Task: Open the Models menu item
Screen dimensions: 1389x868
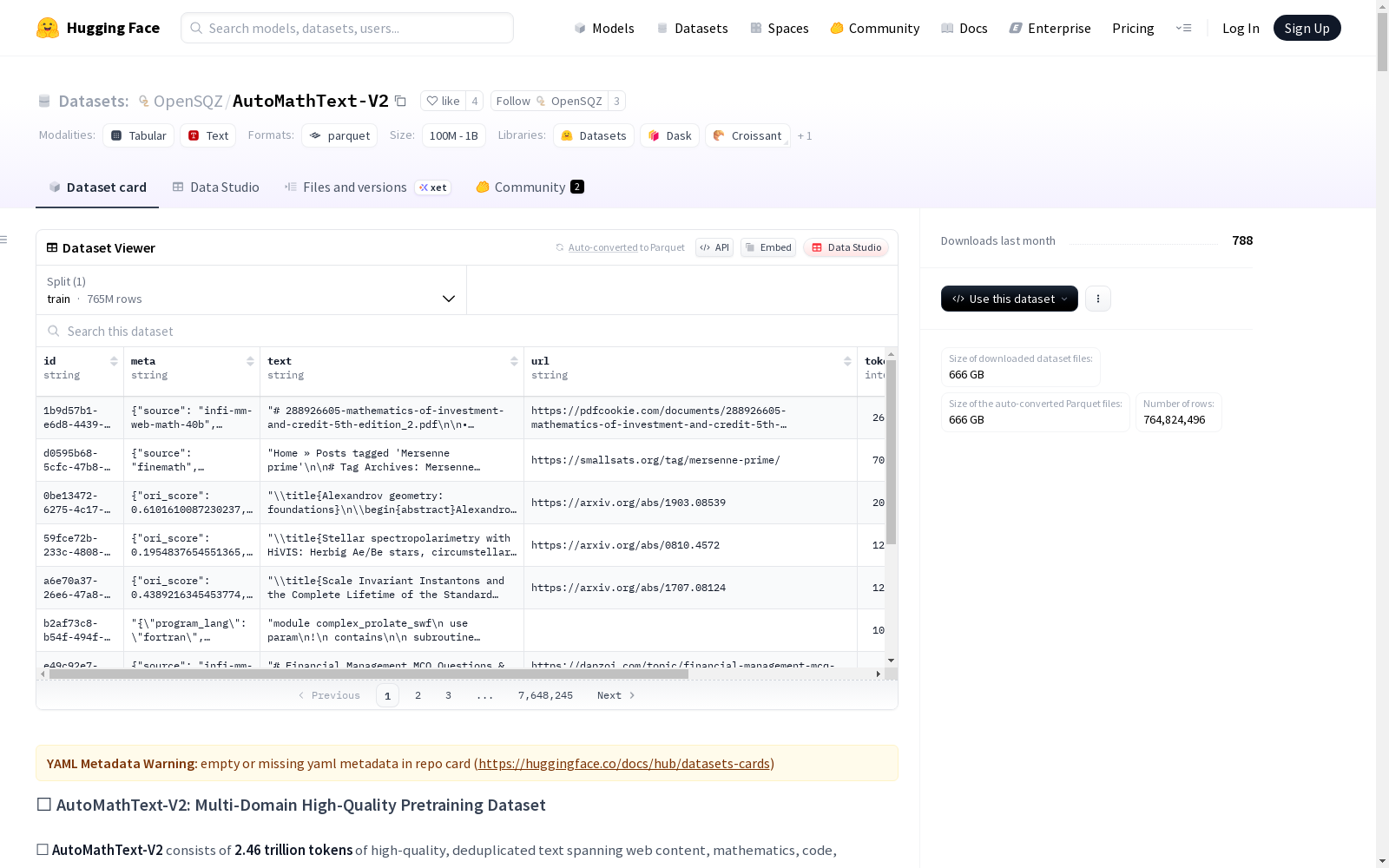Action: (x=604, y=28)
